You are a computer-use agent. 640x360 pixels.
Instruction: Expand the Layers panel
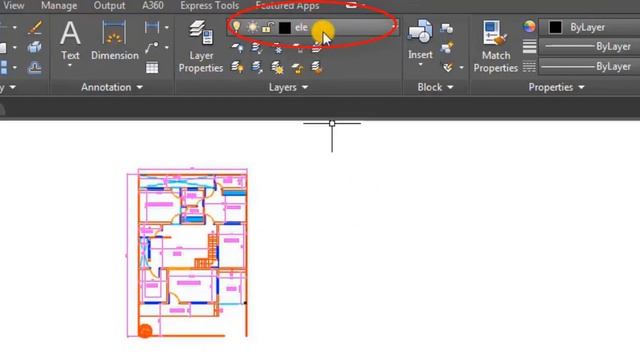[288, 87]
